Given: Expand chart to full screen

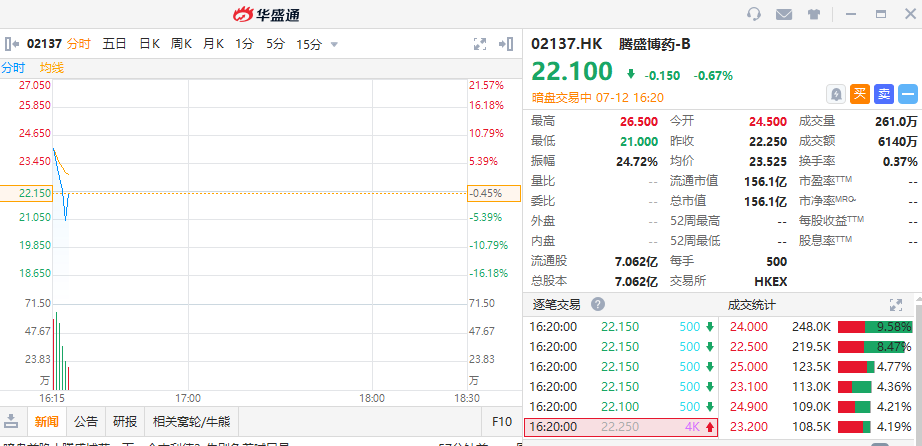Looking at the screenshot, I should tap(480, 44).
